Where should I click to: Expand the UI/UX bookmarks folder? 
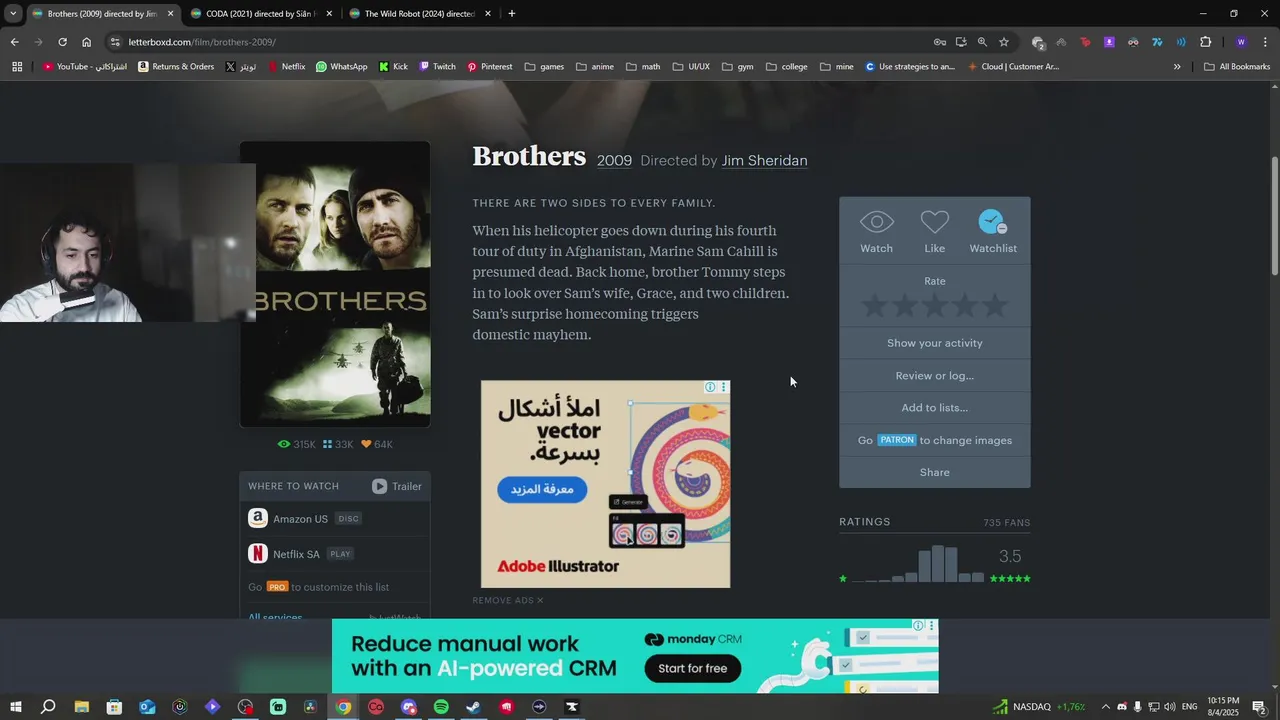click(x=691, y=67)
